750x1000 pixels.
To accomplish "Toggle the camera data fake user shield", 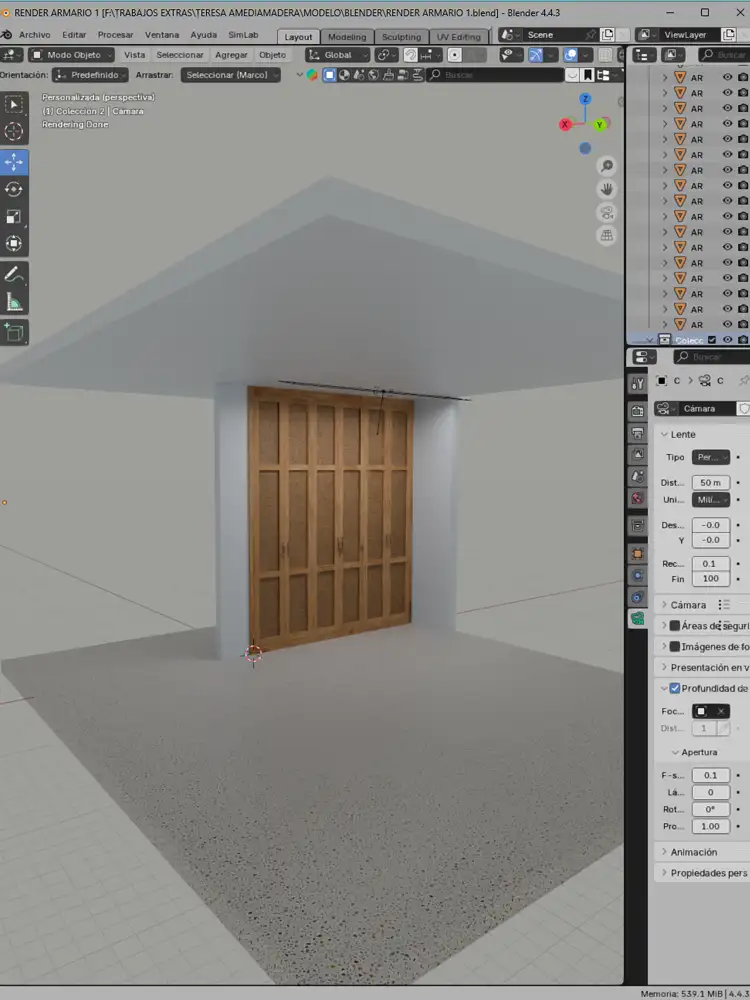I will click(x=744, y=409).
